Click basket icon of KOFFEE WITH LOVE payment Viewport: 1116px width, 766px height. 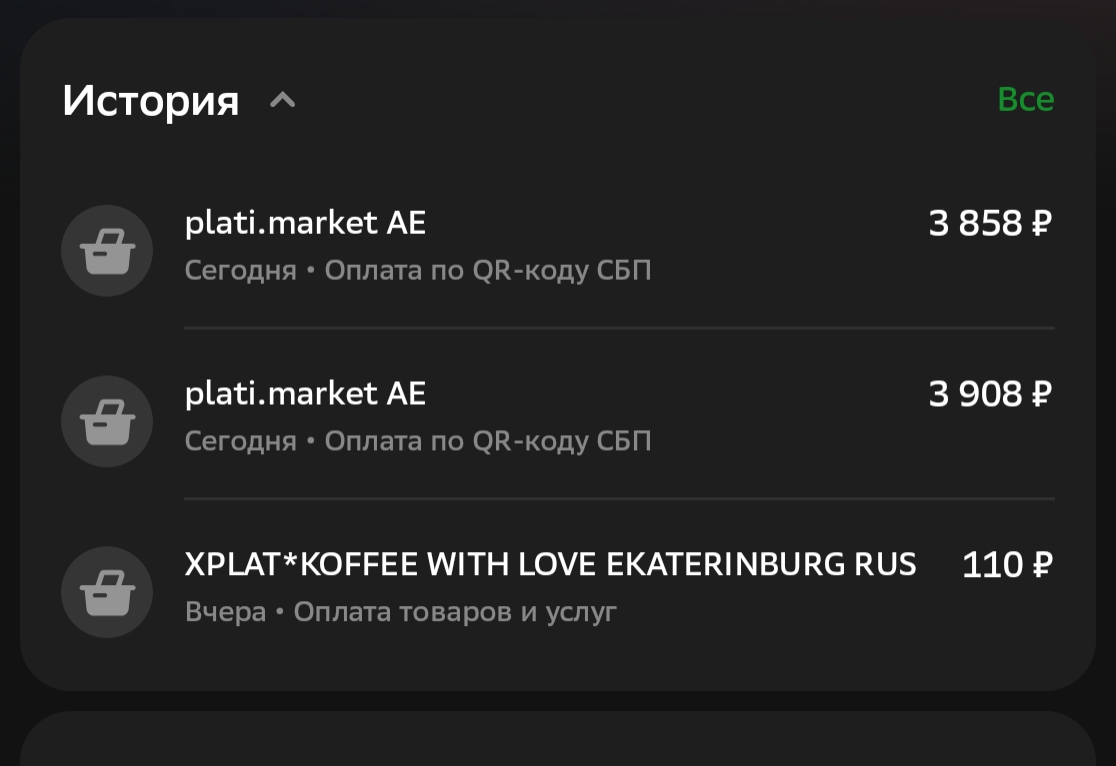point(107,593)
